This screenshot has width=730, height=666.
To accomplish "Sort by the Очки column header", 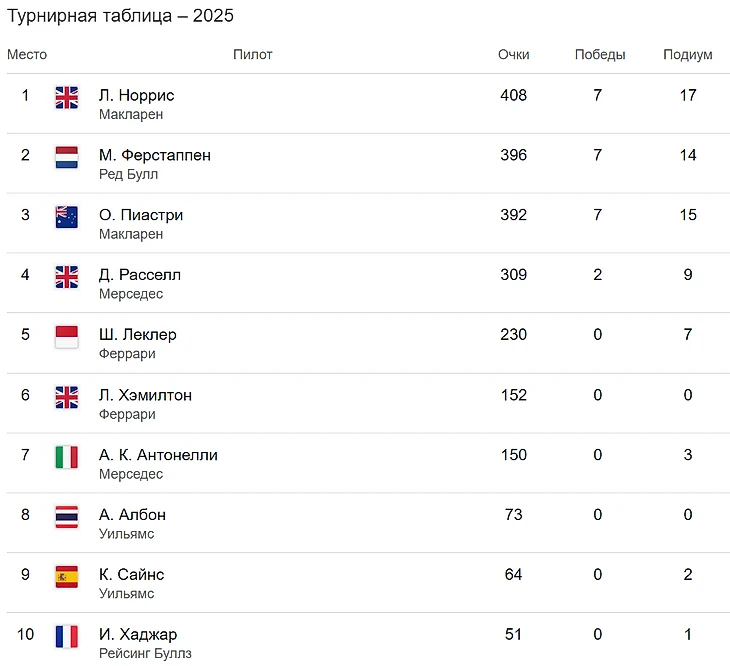I will click(513, 55).
